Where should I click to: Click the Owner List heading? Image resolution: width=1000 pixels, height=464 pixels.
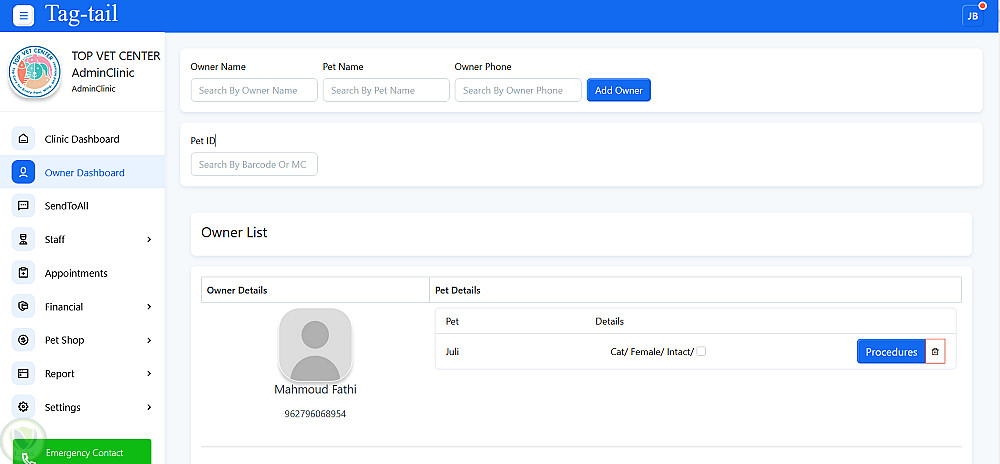coord(234,233)
